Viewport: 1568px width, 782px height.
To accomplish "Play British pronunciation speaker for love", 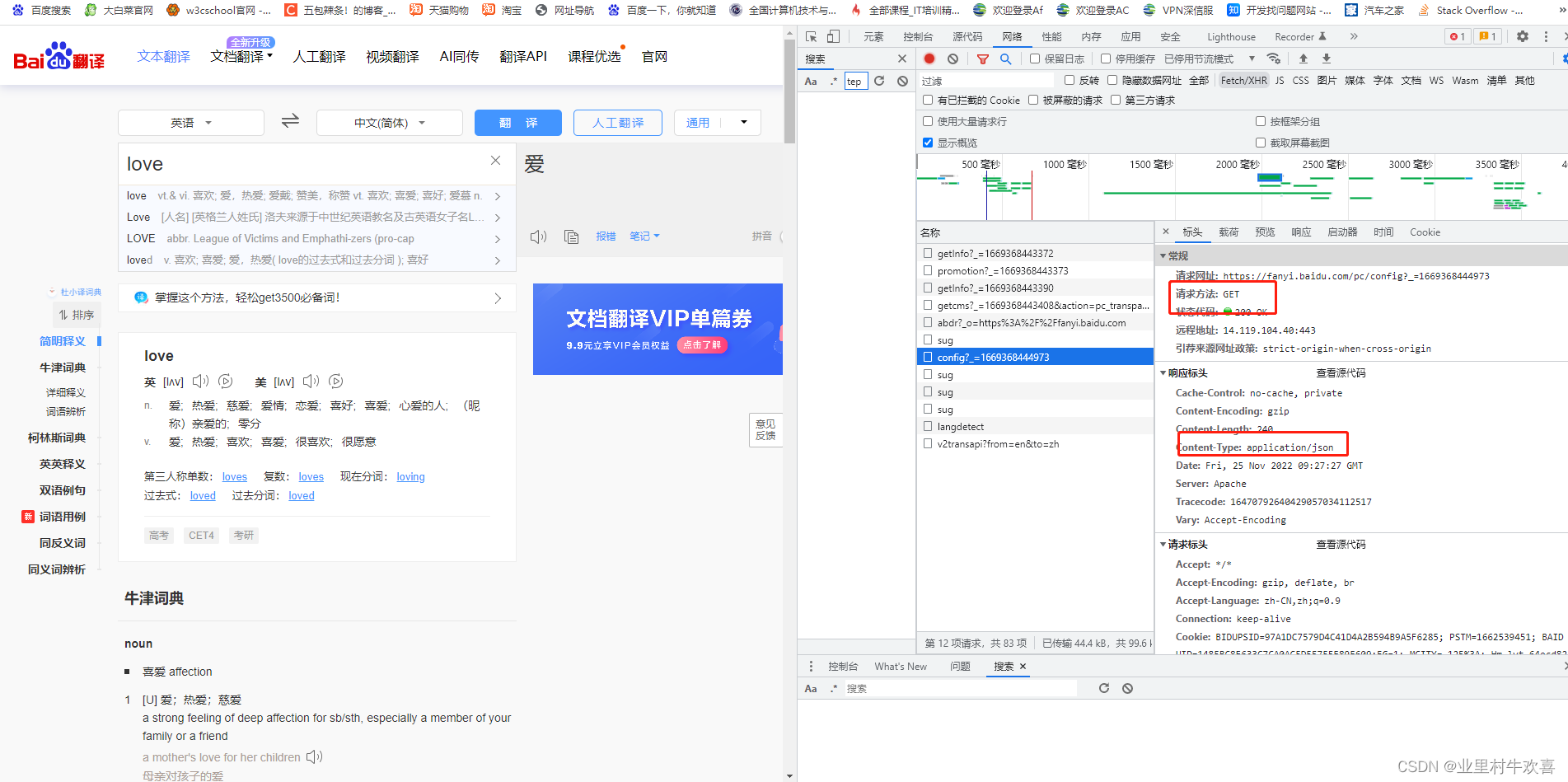I will (200, 382).
